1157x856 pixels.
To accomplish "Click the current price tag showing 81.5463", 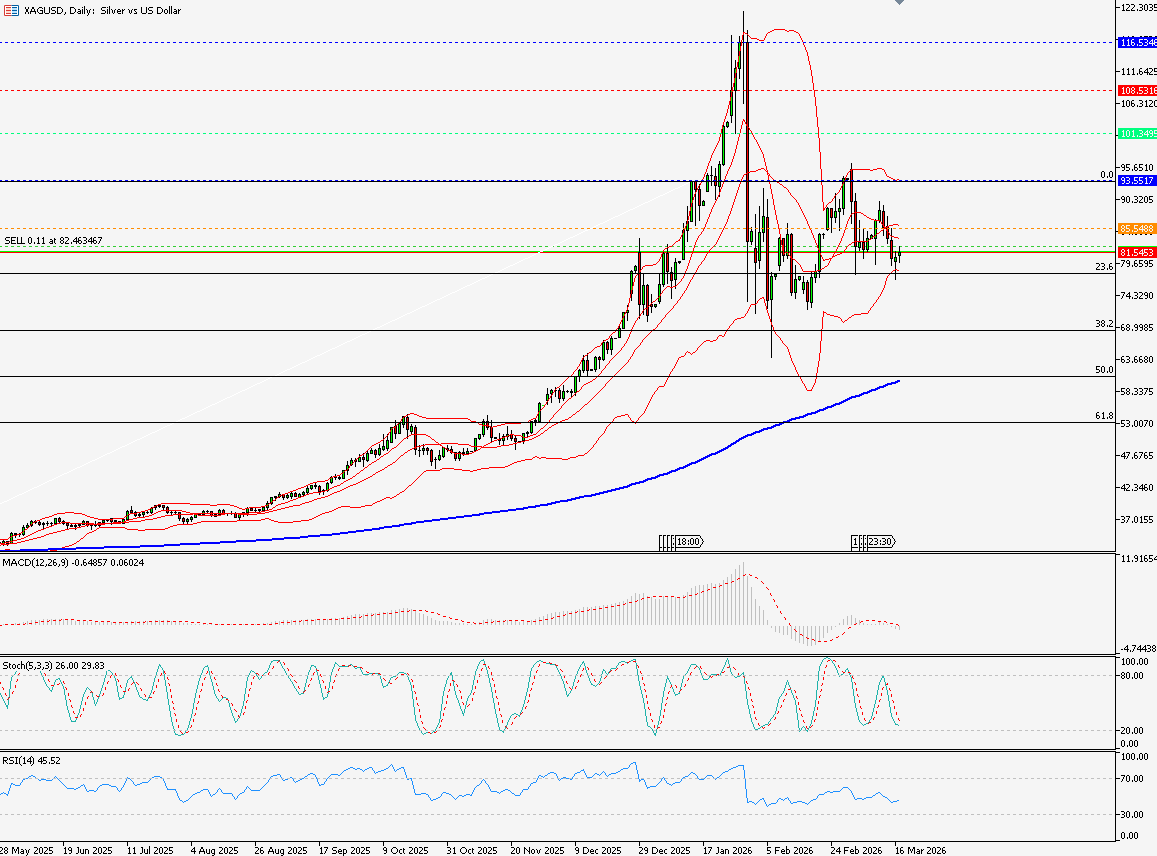I will click(x=1137, y=254).
